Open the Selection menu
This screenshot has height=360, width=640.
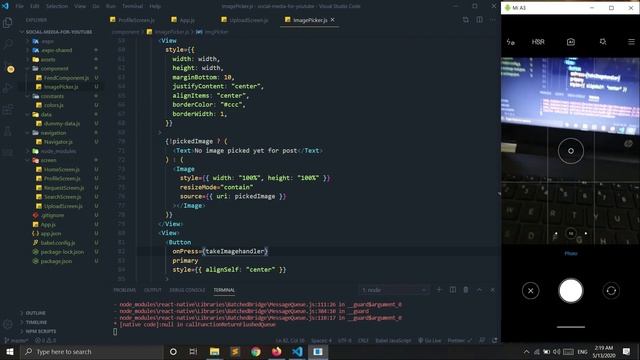(57, 6)
